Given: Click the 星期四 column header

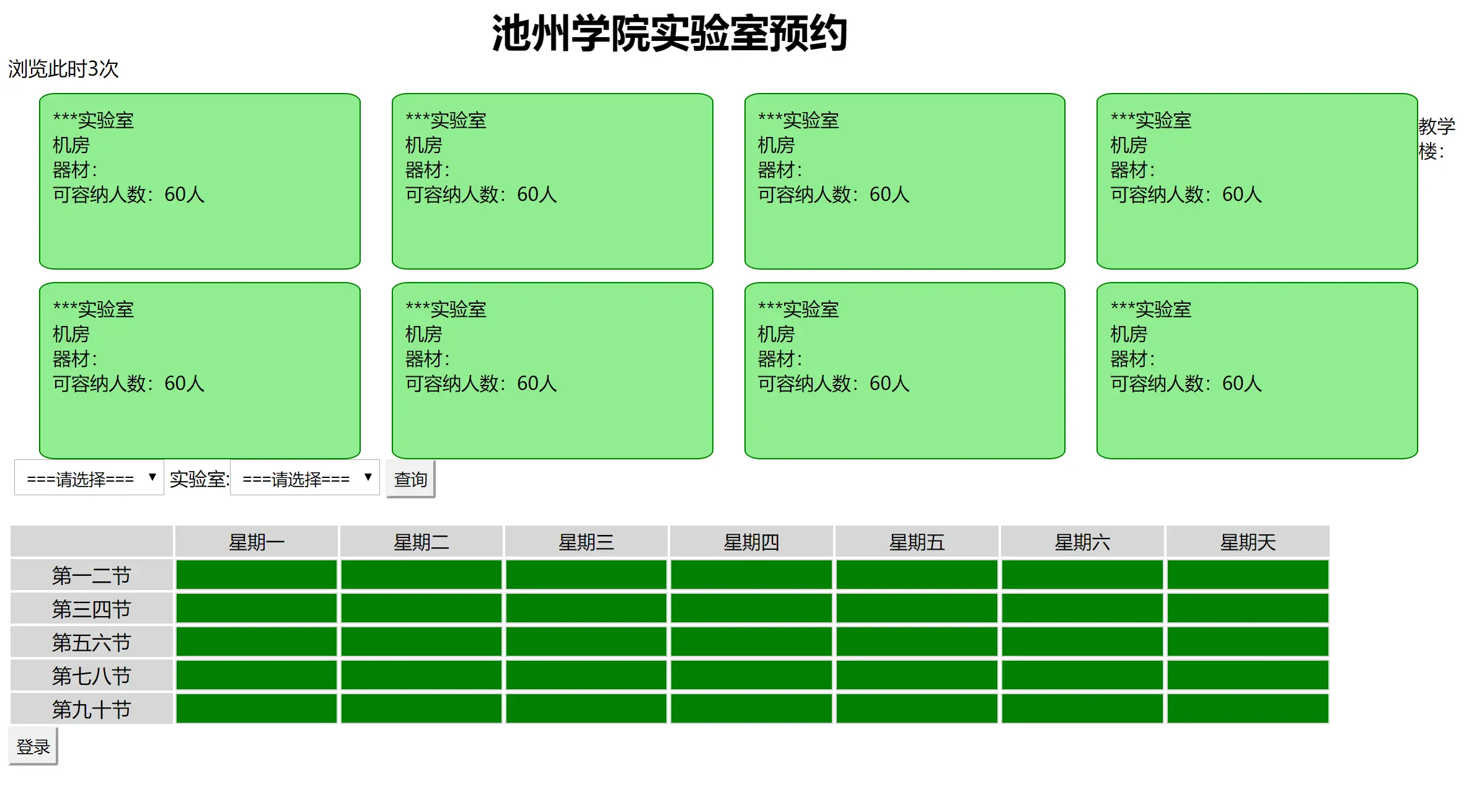Looking at the screenshot, I should [751, 542].
